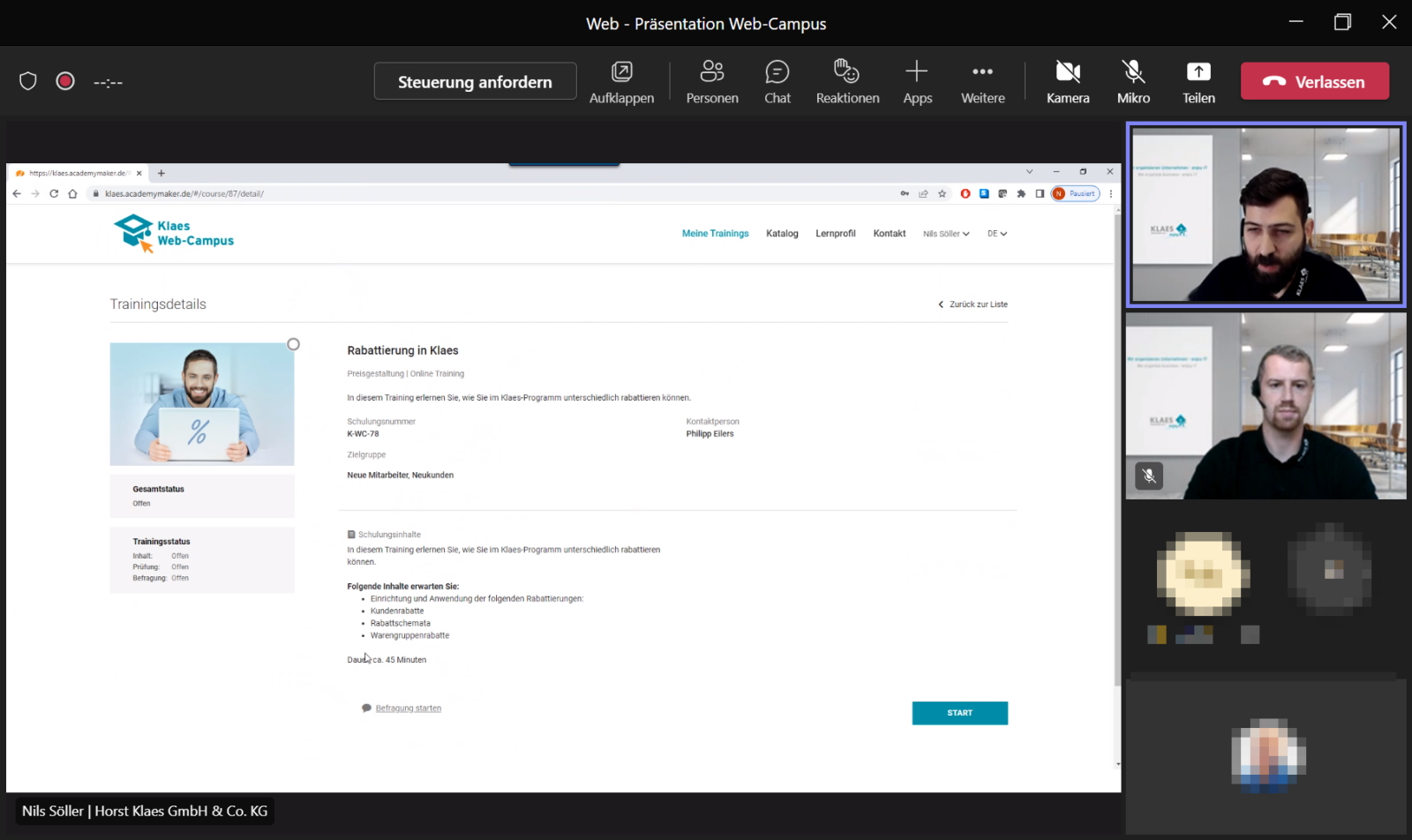Click the Befragung starten link
This screenshot has height=840, width=1412.
coord(409,709)
